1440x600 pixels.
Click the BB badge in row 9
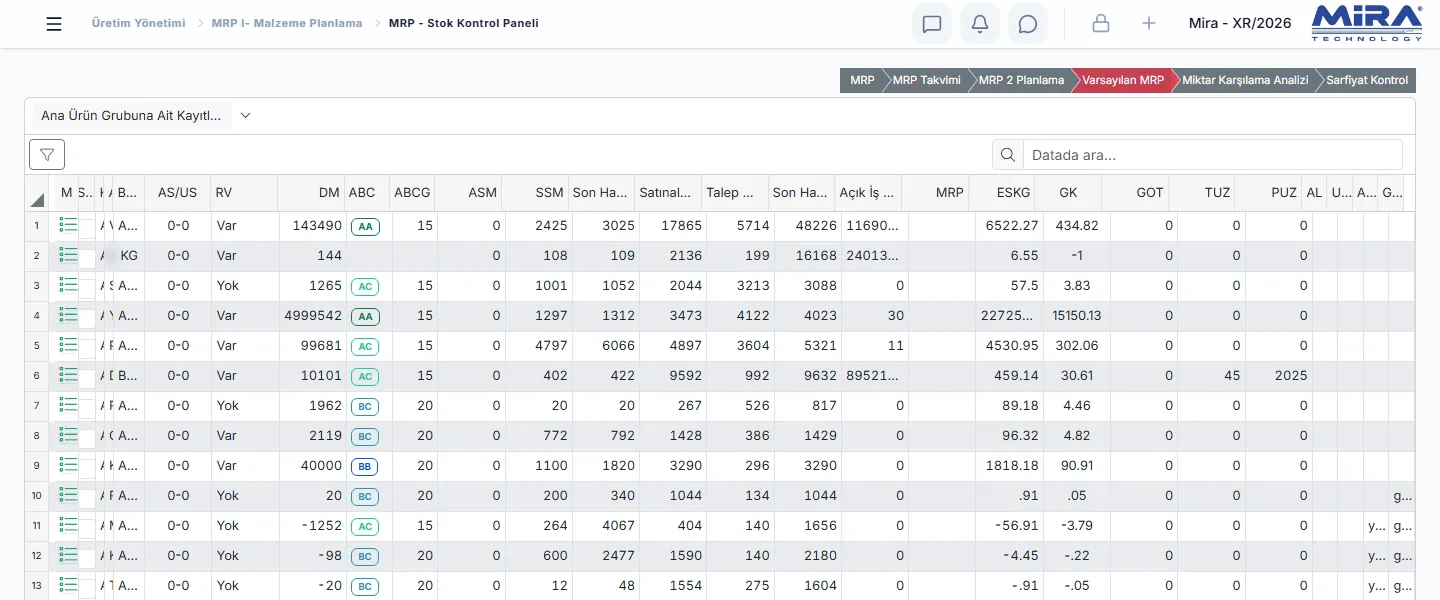[x=365, y=466]
